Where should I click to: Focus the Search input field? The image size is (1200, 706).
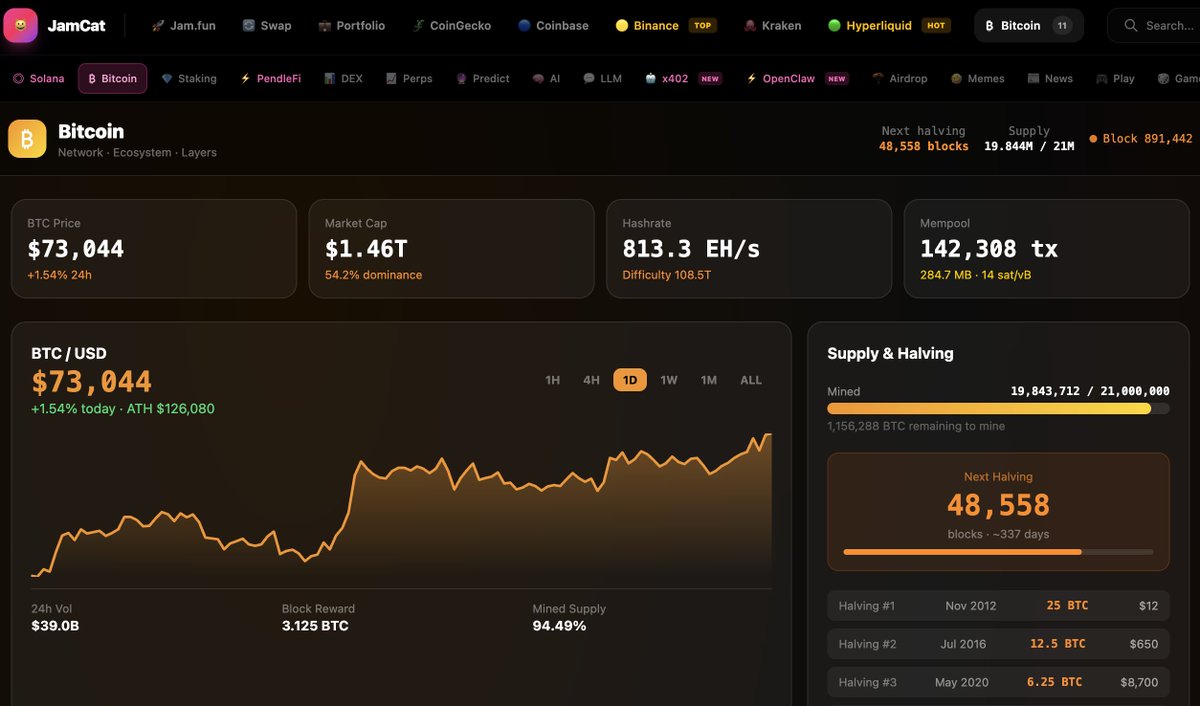click(x=1156, y=25)
